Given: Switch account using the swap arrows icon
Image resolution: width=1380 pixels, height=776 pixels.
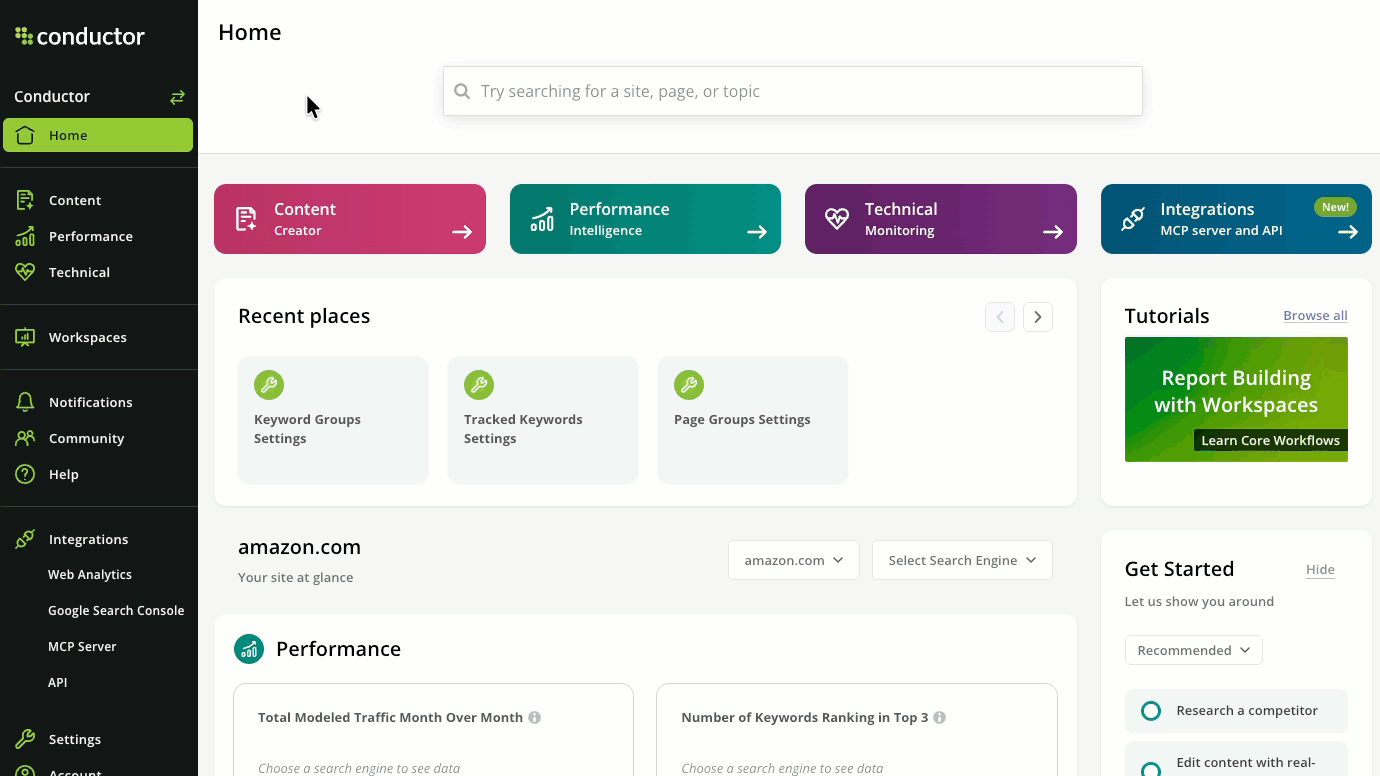Looking at the screenshot, I should pyautogui.click(x=177, y=97).
